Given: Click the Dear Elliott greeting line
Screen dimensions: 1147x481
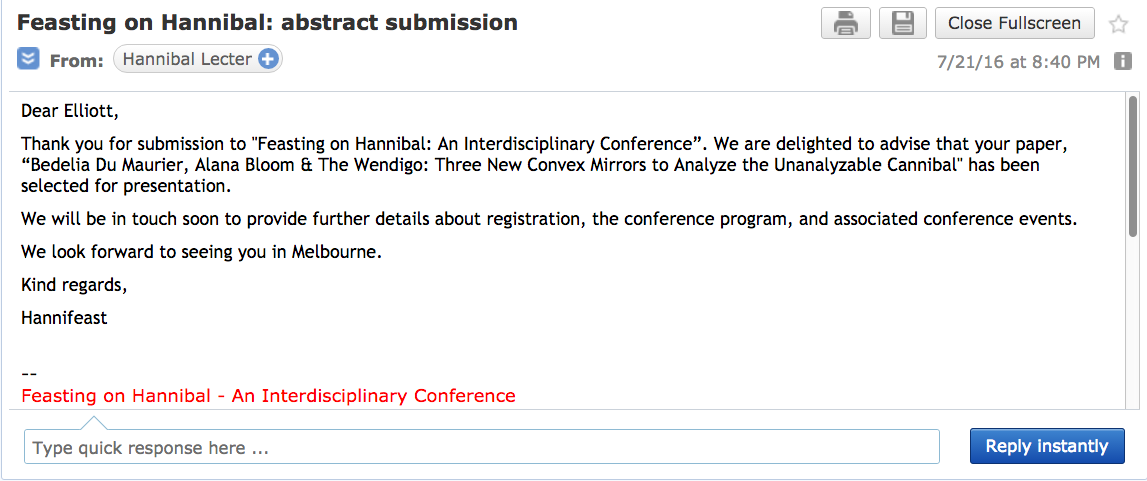Looking at the screenshot, I should coord(69,111).
